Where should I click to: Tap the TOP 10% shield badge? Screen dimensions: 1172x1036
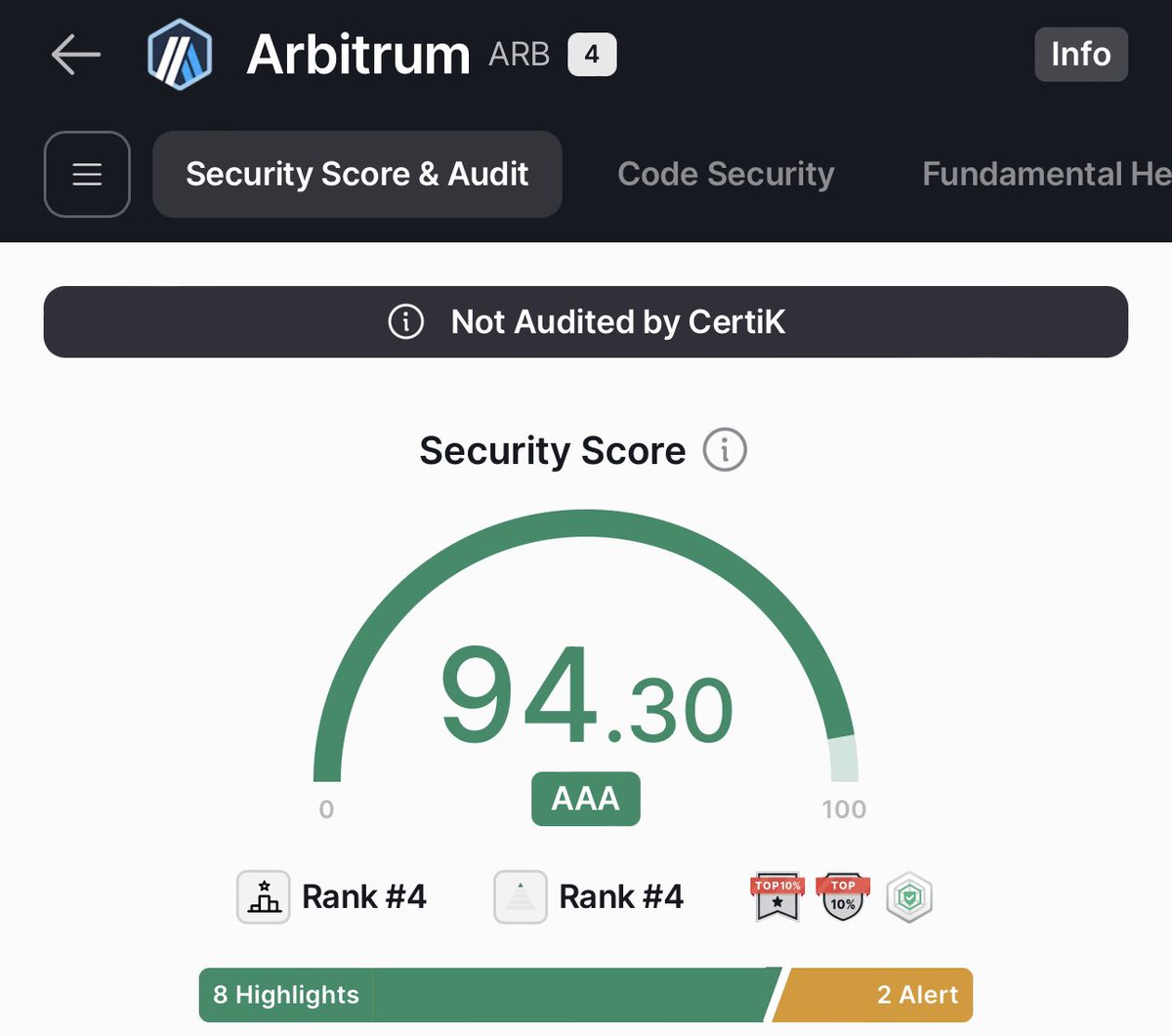843,896
